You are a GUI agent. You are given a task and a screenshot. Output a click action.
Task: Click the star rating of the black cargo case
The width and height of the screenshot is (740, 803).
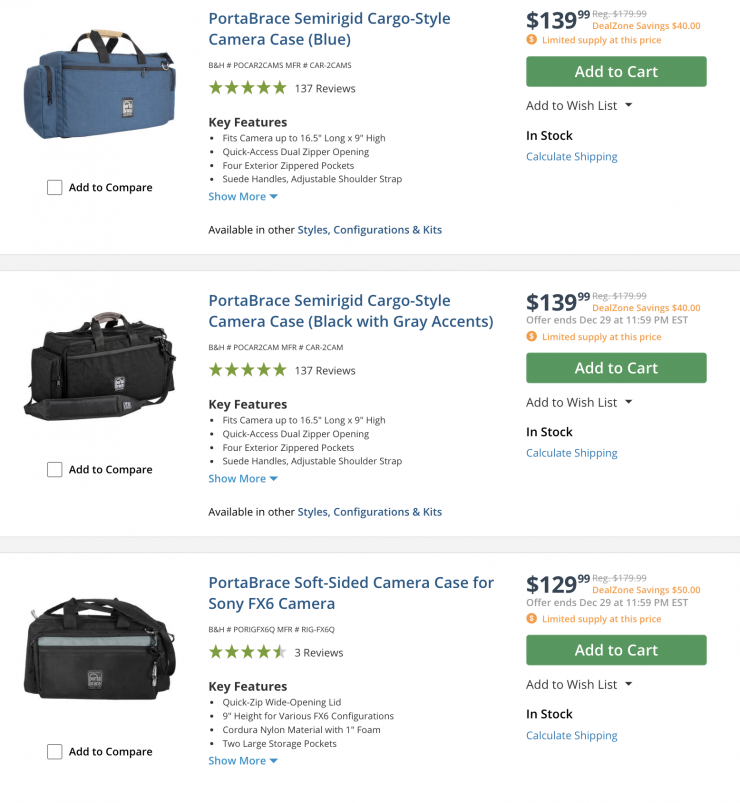coord(247,370)
